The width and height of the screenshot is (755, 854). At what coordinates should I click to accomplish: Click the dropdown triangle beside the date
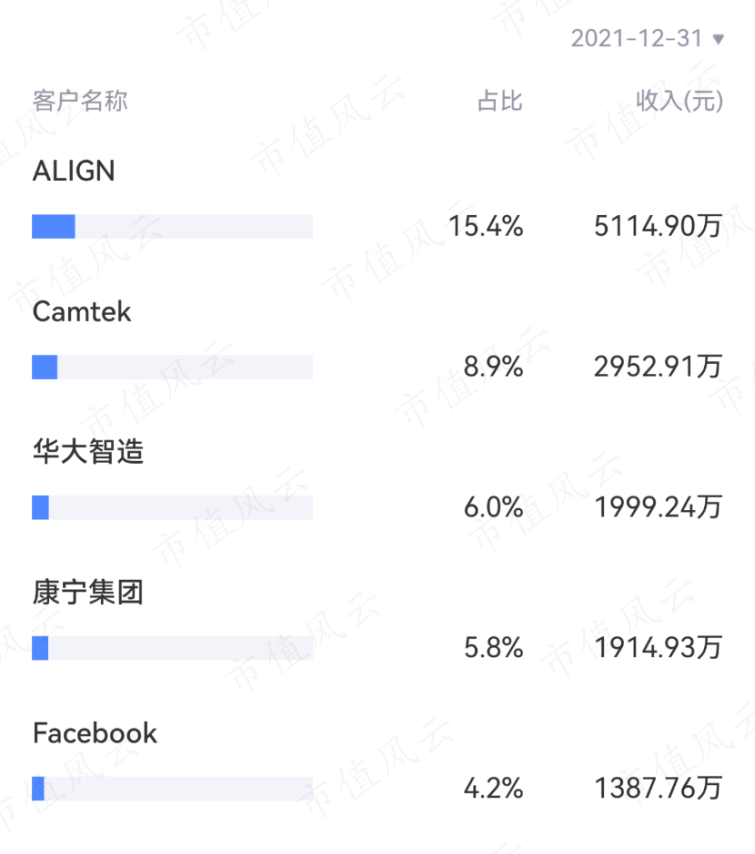(718, 39)
